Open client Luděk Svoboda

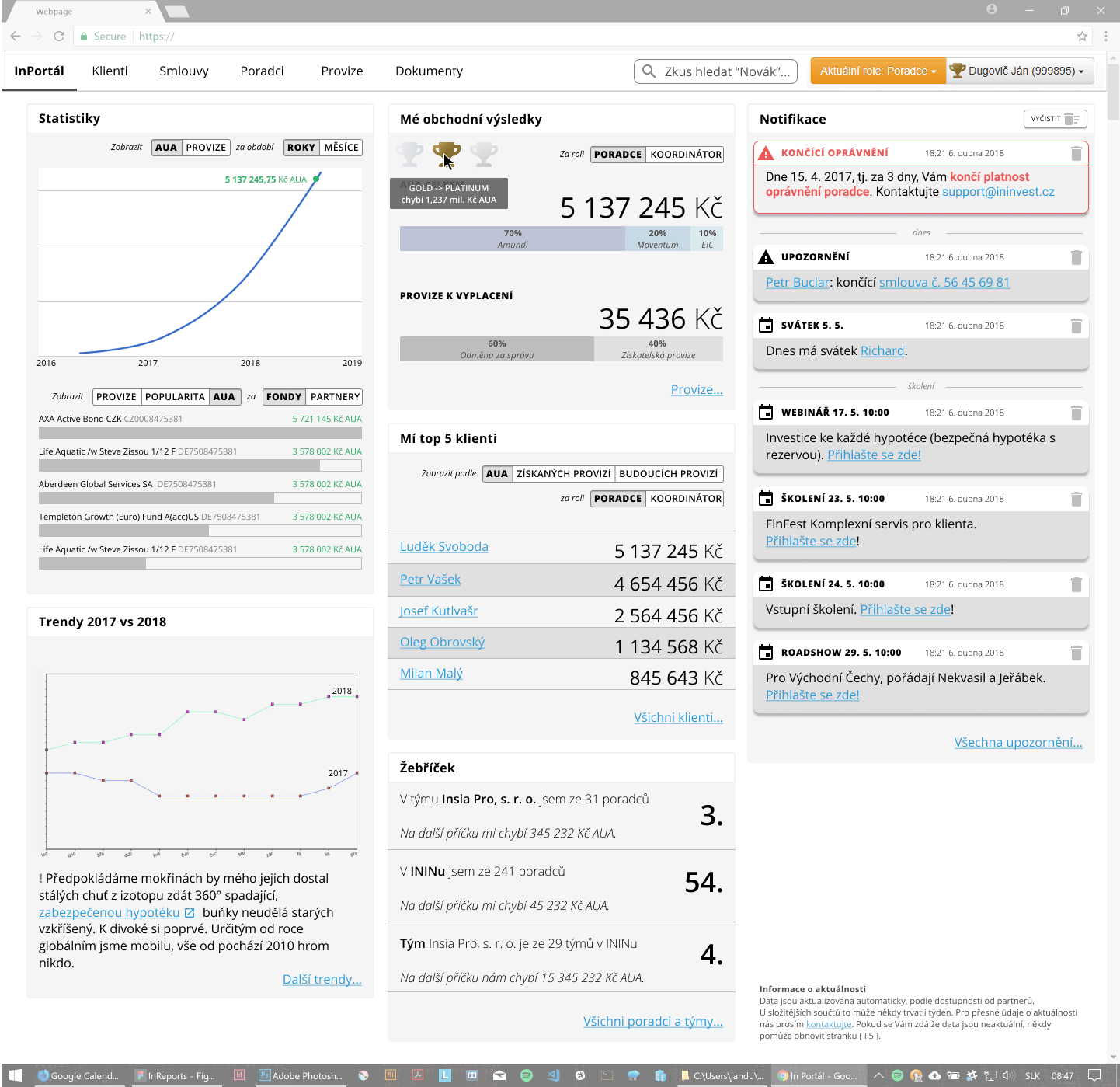tap(443, 546)
